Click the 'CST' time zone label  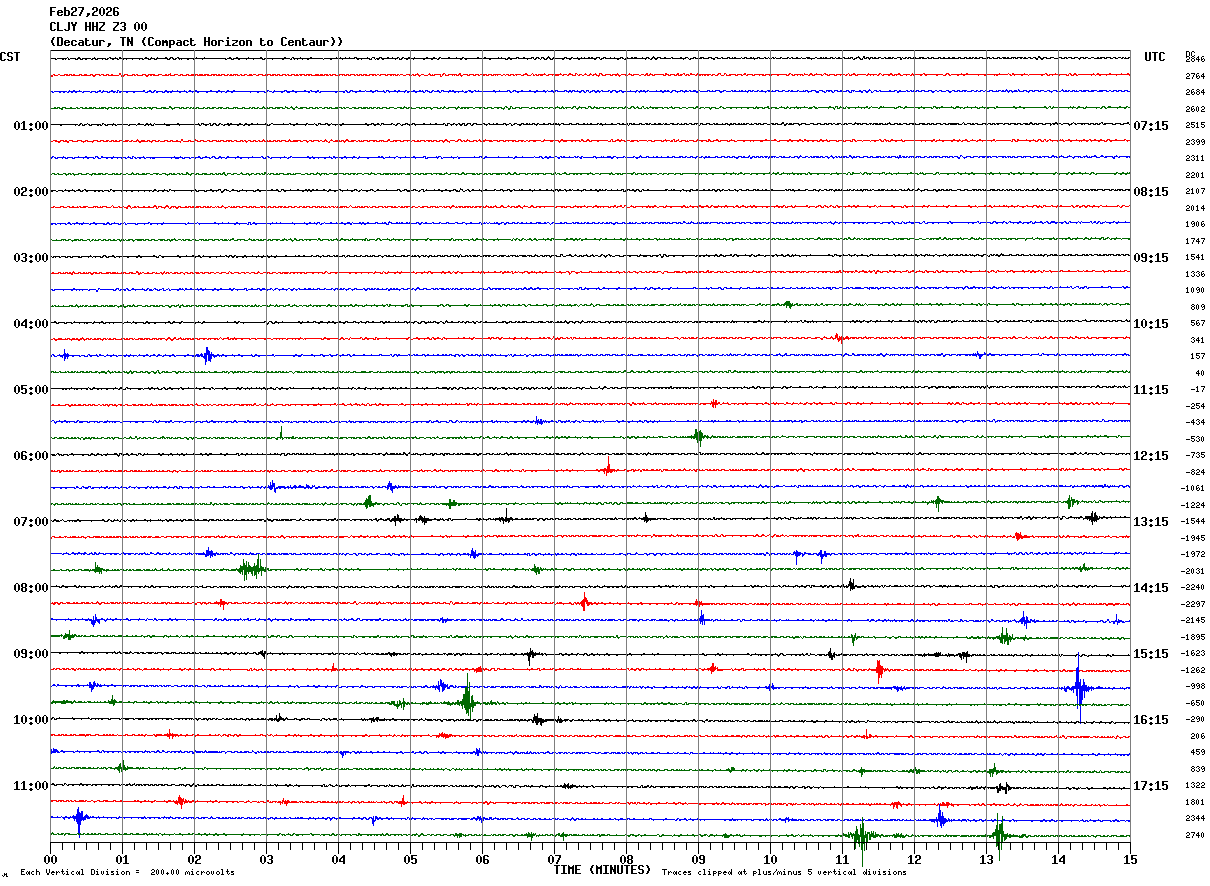click(10, 57)
